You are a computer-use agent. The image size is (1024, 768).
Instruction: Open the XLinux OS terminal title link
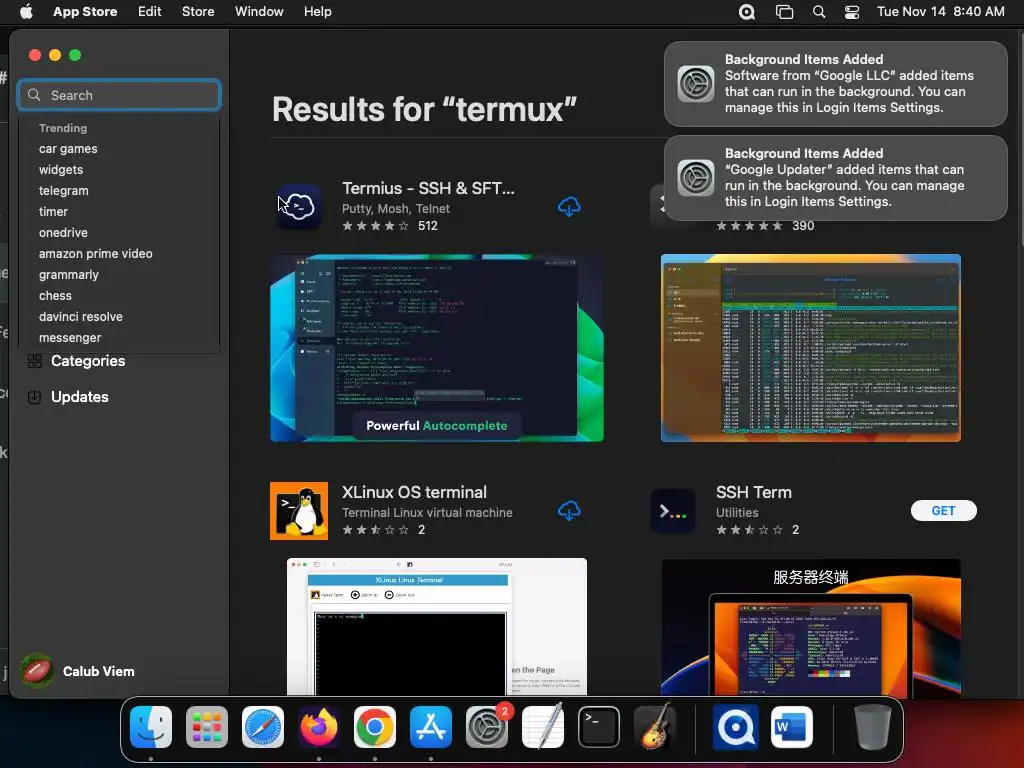[414, 492]
